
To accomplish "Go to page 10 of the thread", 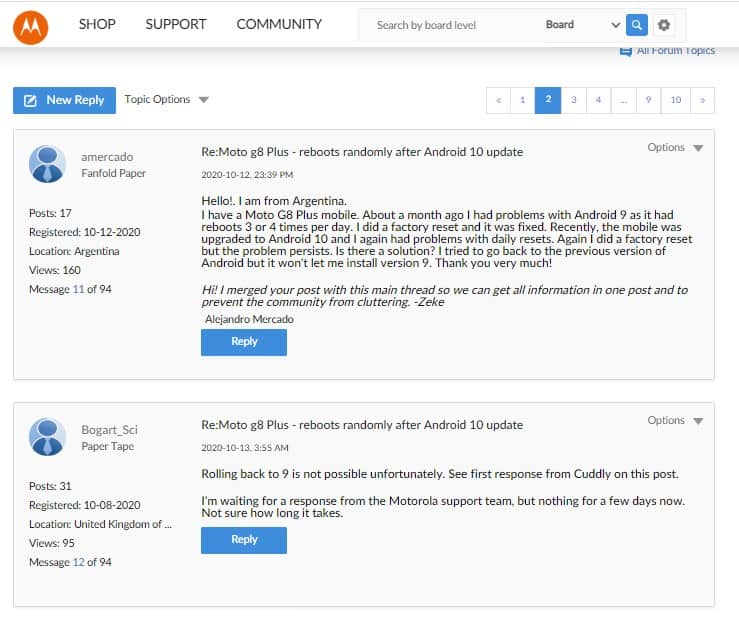I will point(675,100).
